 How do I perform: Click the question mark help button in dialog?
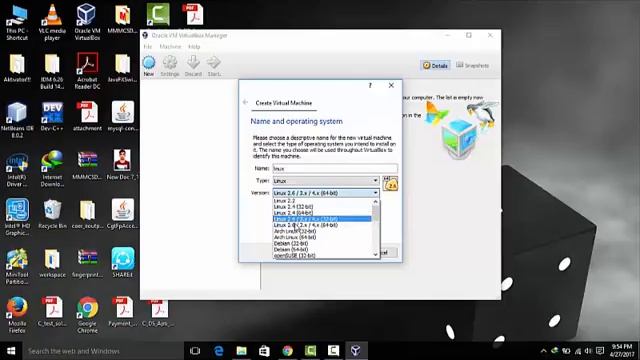pyautogui.click(x=370, y=85)
